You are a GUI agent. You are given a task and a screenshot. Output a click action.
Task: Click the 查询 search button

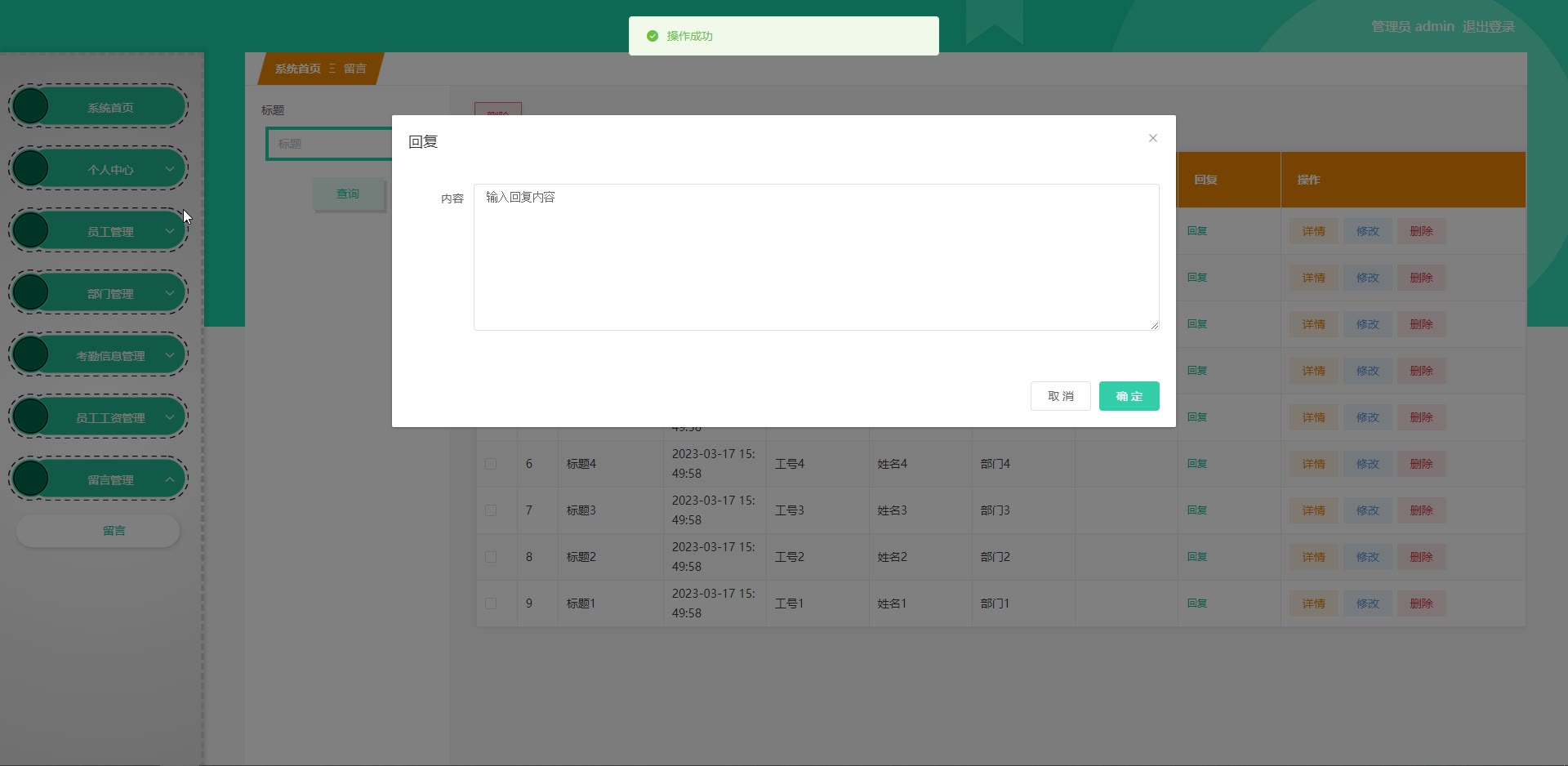[348, 194]
